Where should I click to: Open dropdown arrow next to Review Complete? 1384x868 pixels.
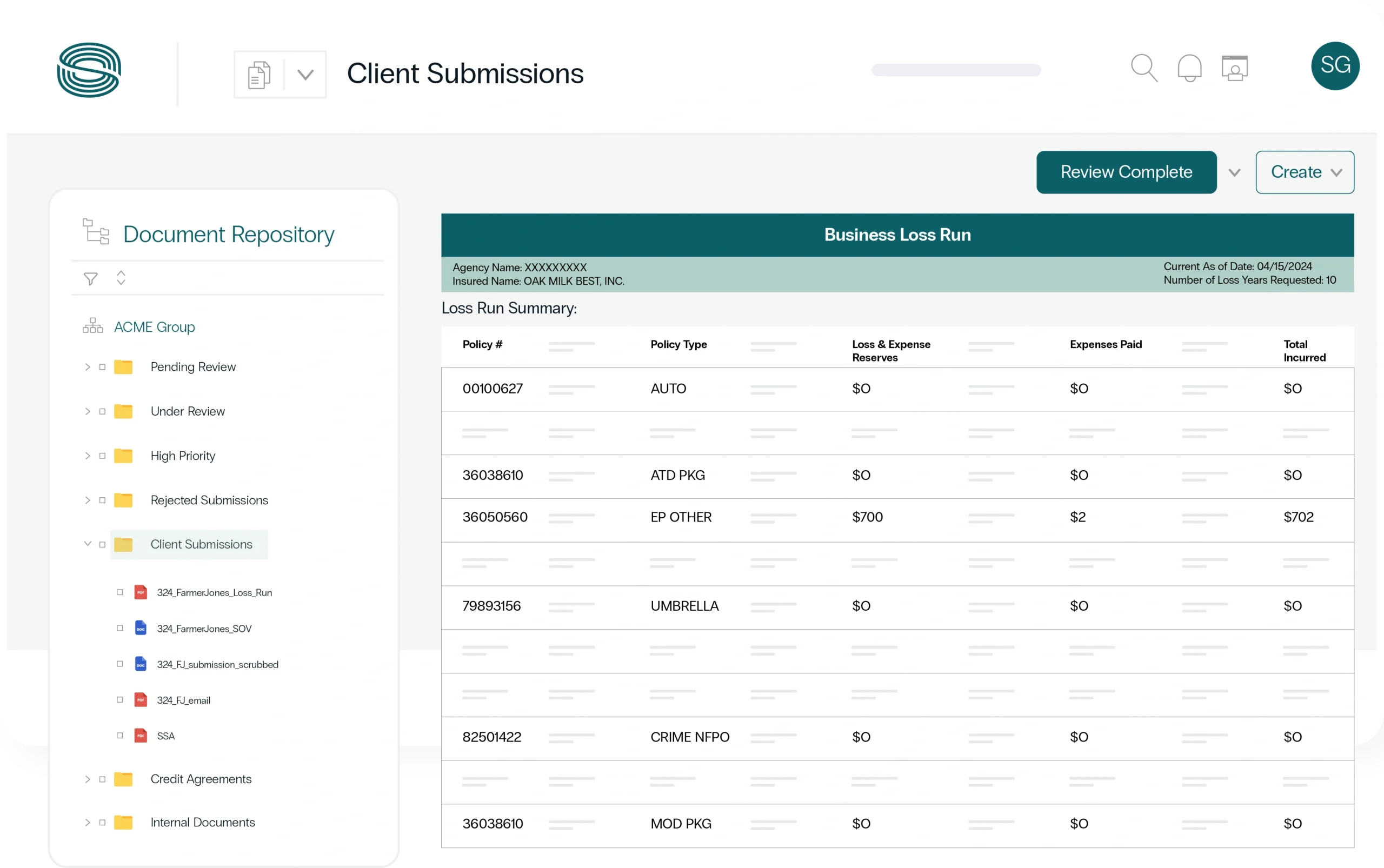click(x=1234, y=173)
